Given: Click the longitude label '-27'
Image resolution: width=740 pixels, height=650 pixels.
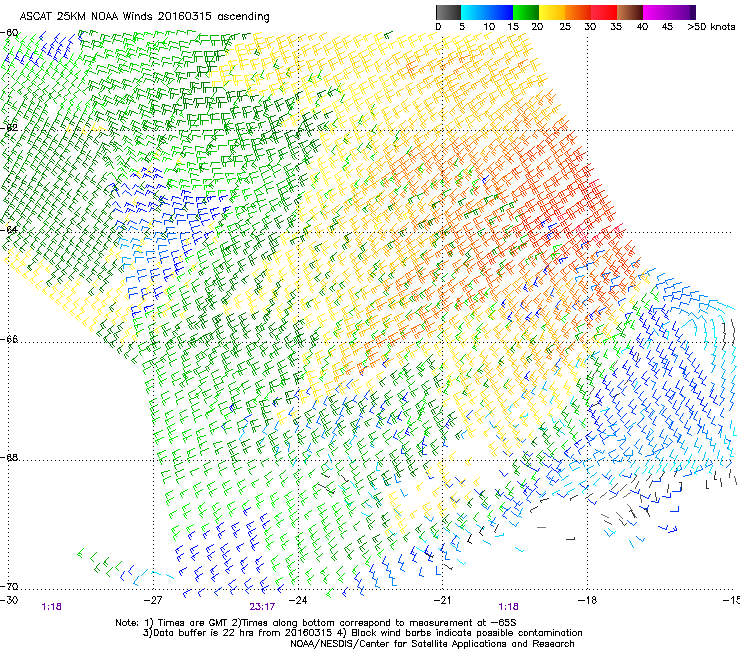Looking at the screenshot, I should [153, 600].
